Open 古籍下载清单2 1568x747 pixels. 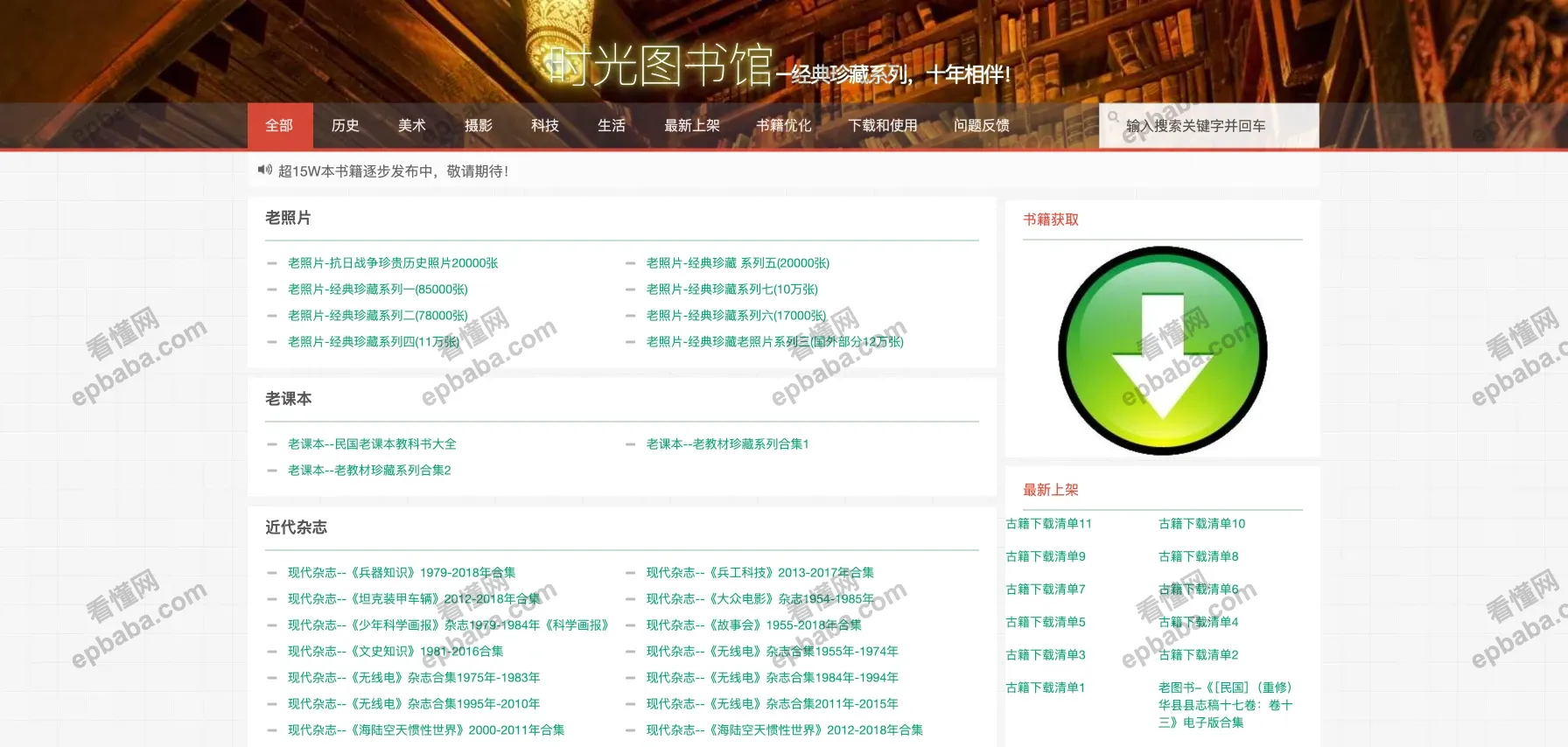(x=1199, y=655)
